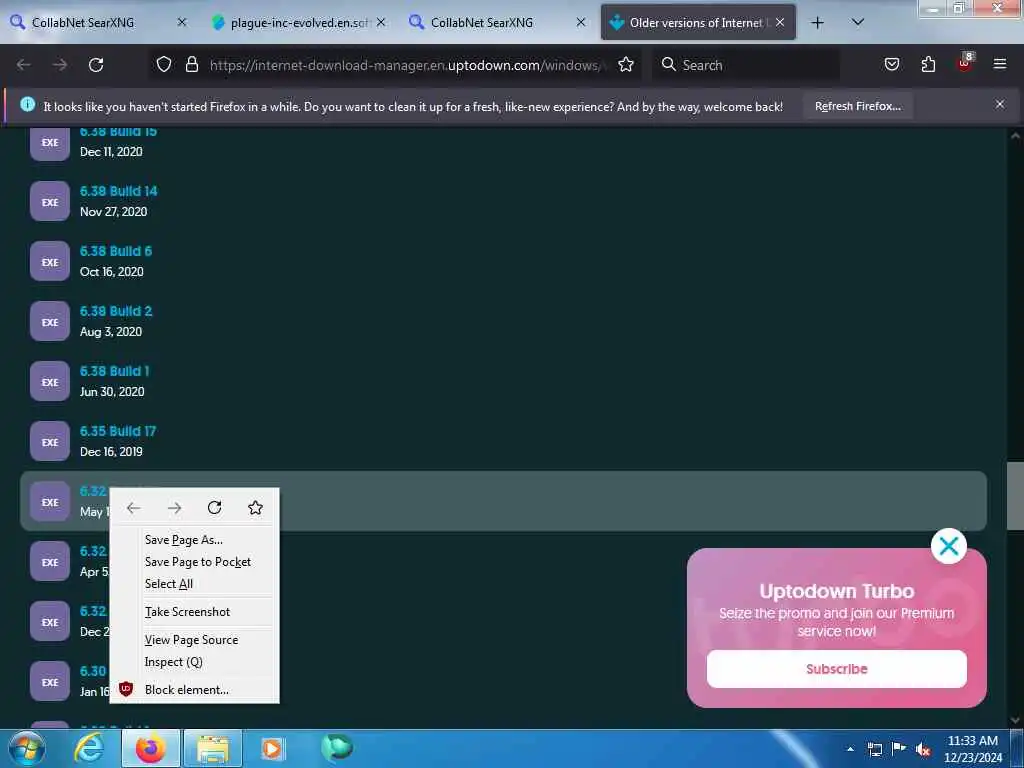Open the Firefox hamburger application menu
Viewport: 1024px width, 768px height.
999,64
